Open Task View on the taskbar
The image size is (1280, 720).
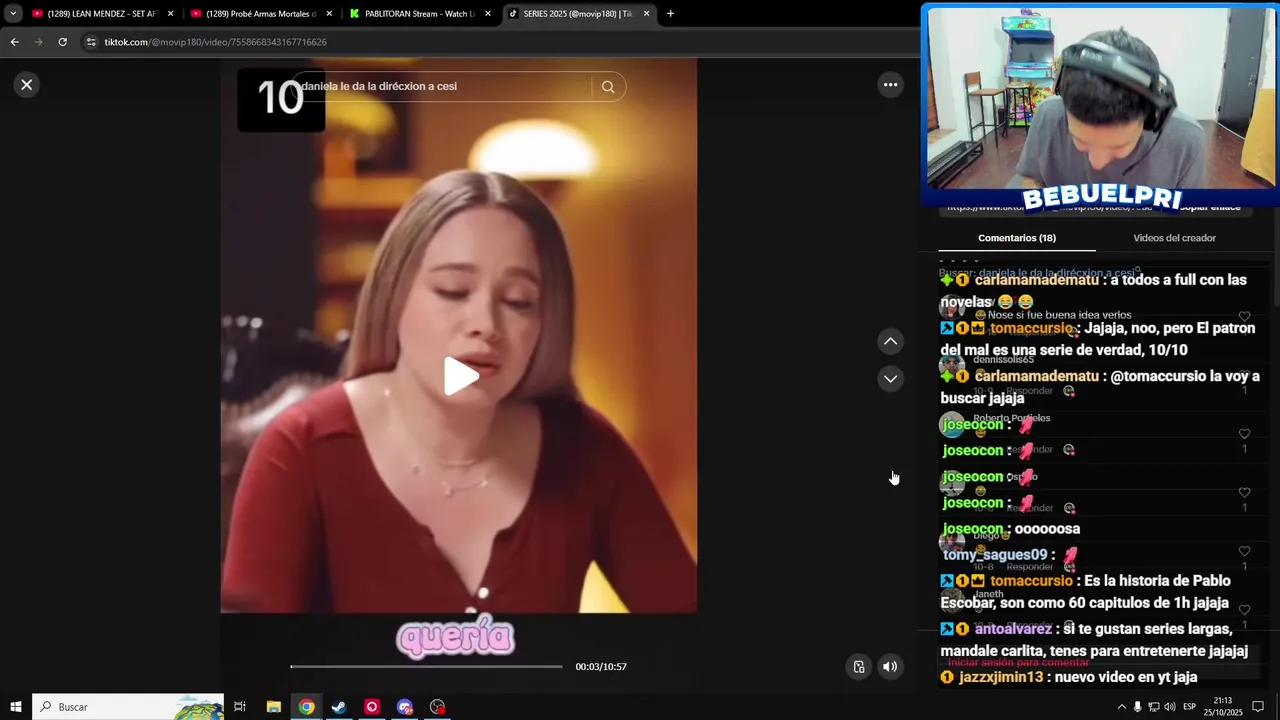(240, 707)
